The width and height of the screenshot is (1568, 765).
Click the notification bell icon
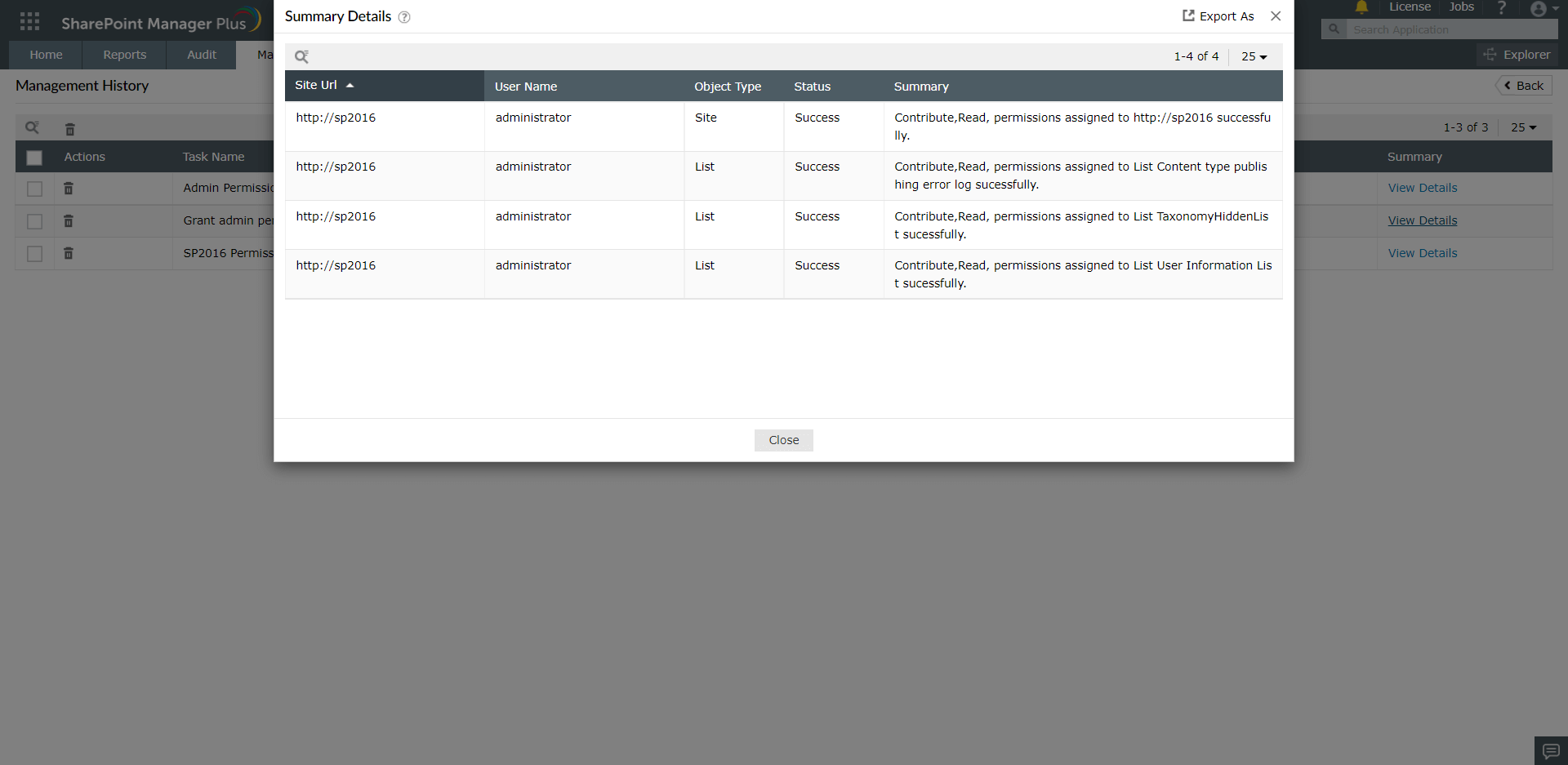pos(1361,7)
